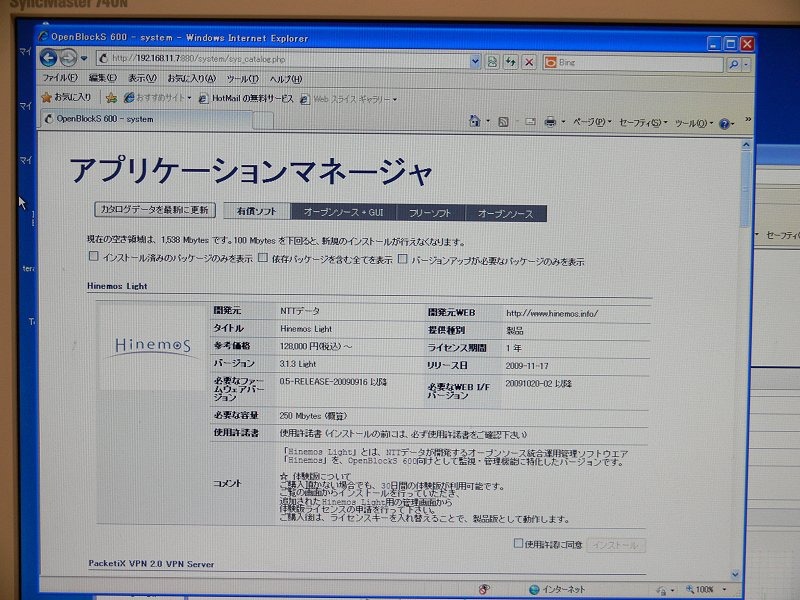Expand command bar overflow chevron
This screenshot has width=800, height=600.
[x=747, y=119]
